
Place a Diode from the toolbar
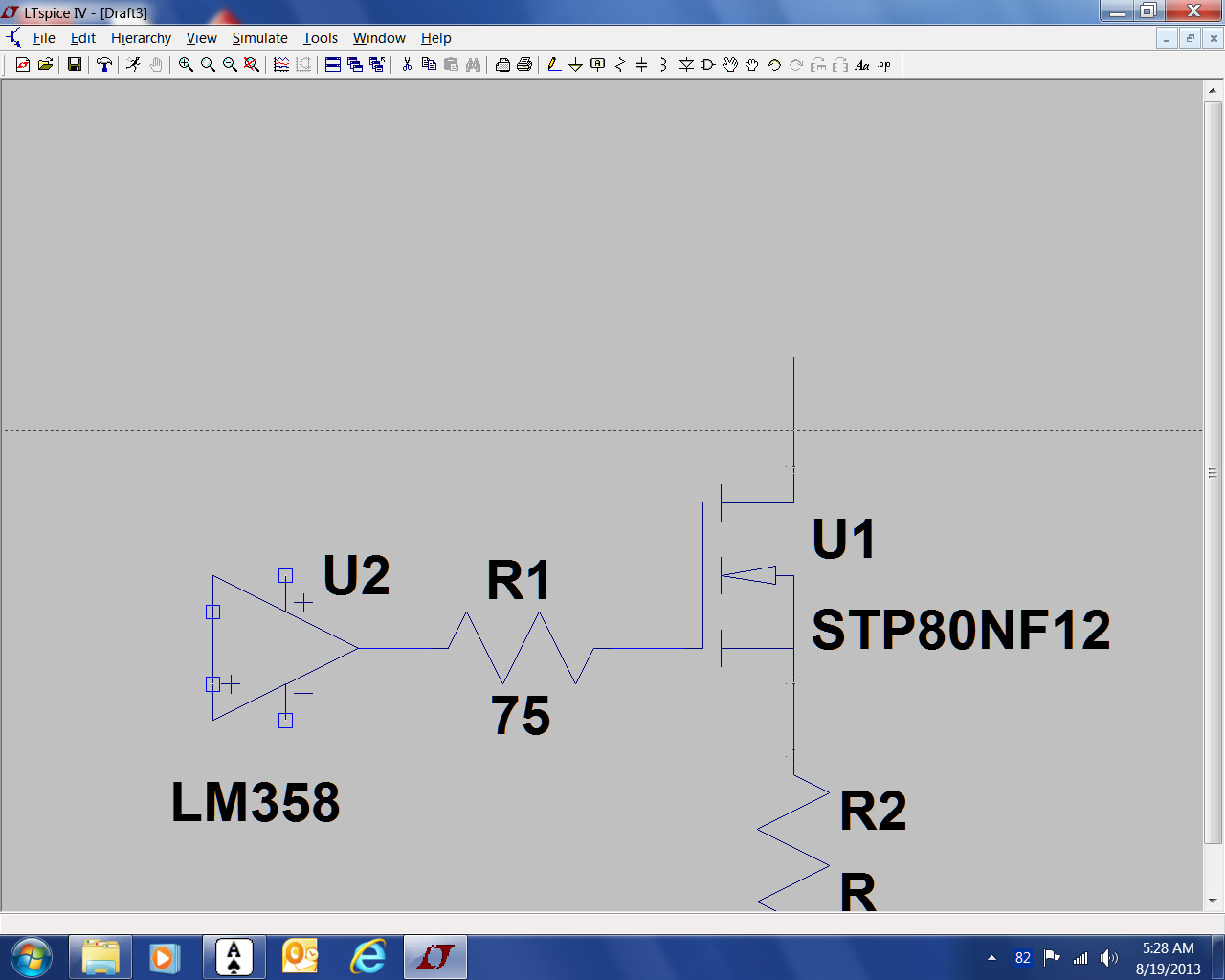(686, 65)
